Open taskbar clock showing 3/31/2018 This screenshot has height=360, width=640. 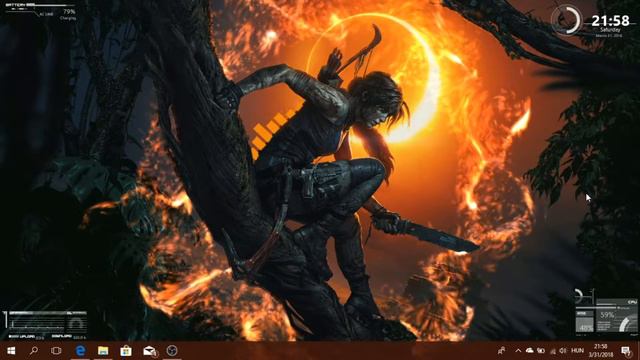[601, 351]
